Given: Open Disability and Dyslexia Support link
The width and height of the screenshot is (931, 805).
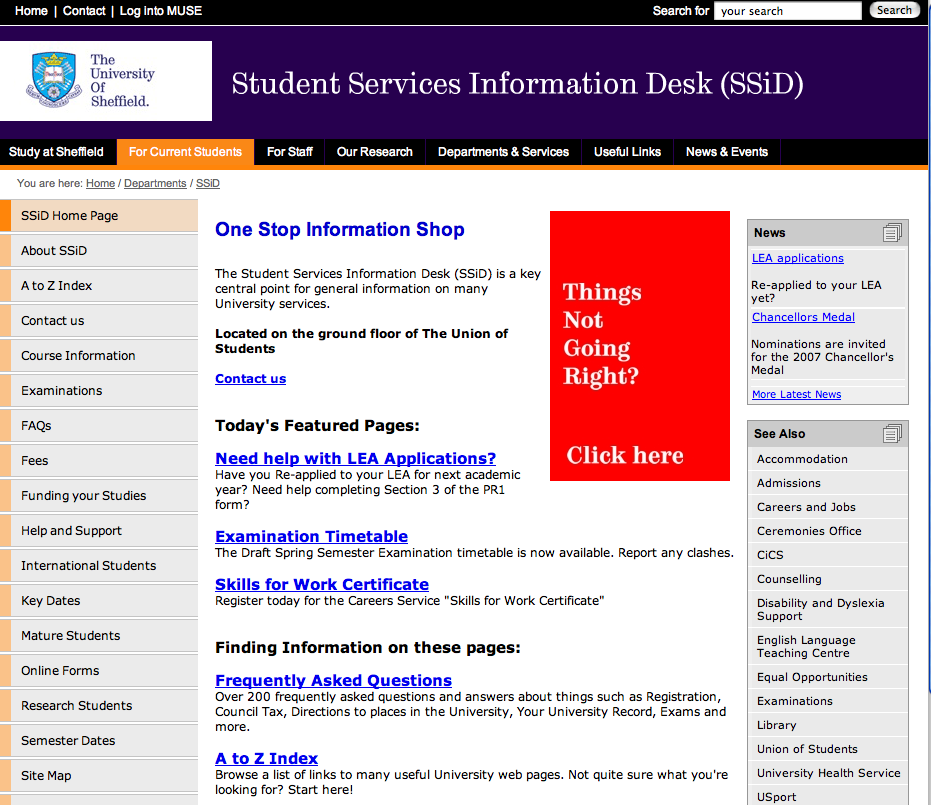Looking at the screenshot, I should (828, 610).
